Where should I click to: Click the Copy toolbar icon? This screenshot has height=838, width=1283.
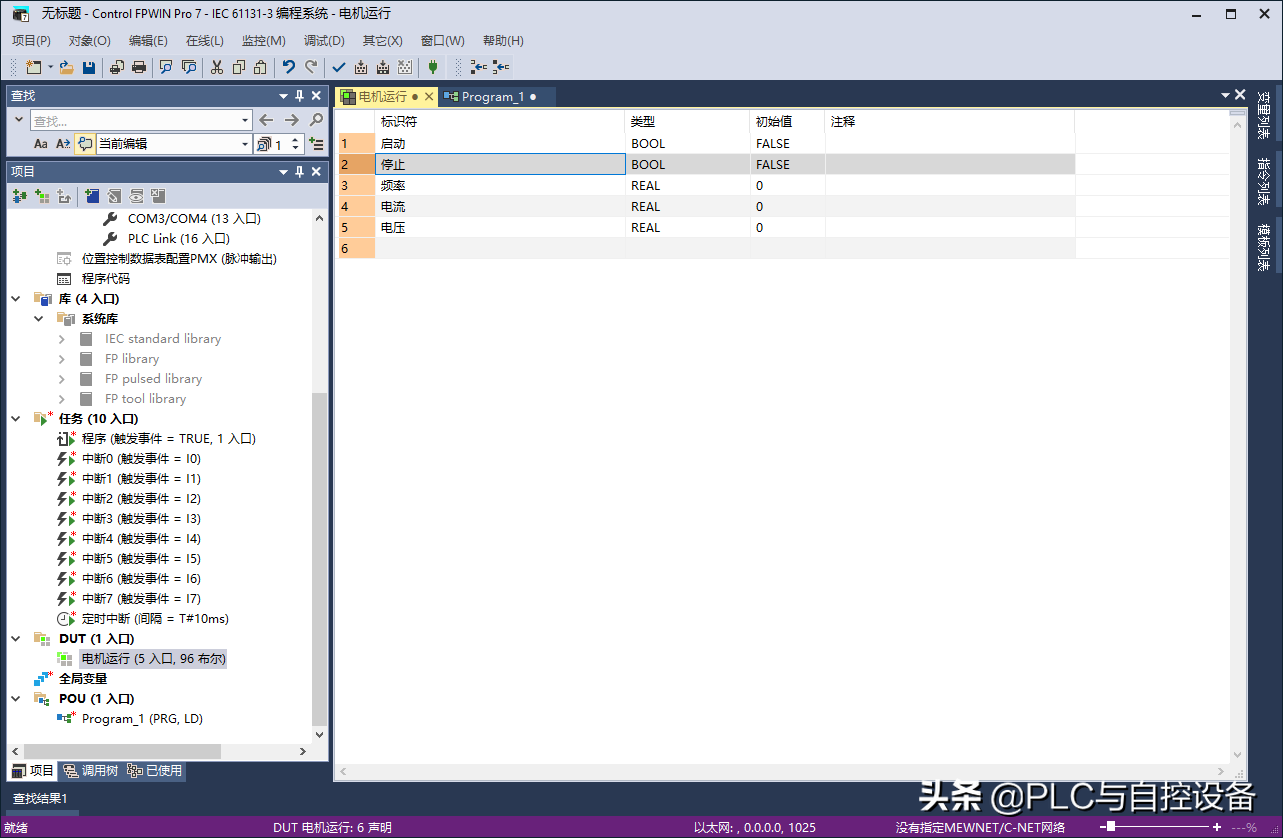238,67
